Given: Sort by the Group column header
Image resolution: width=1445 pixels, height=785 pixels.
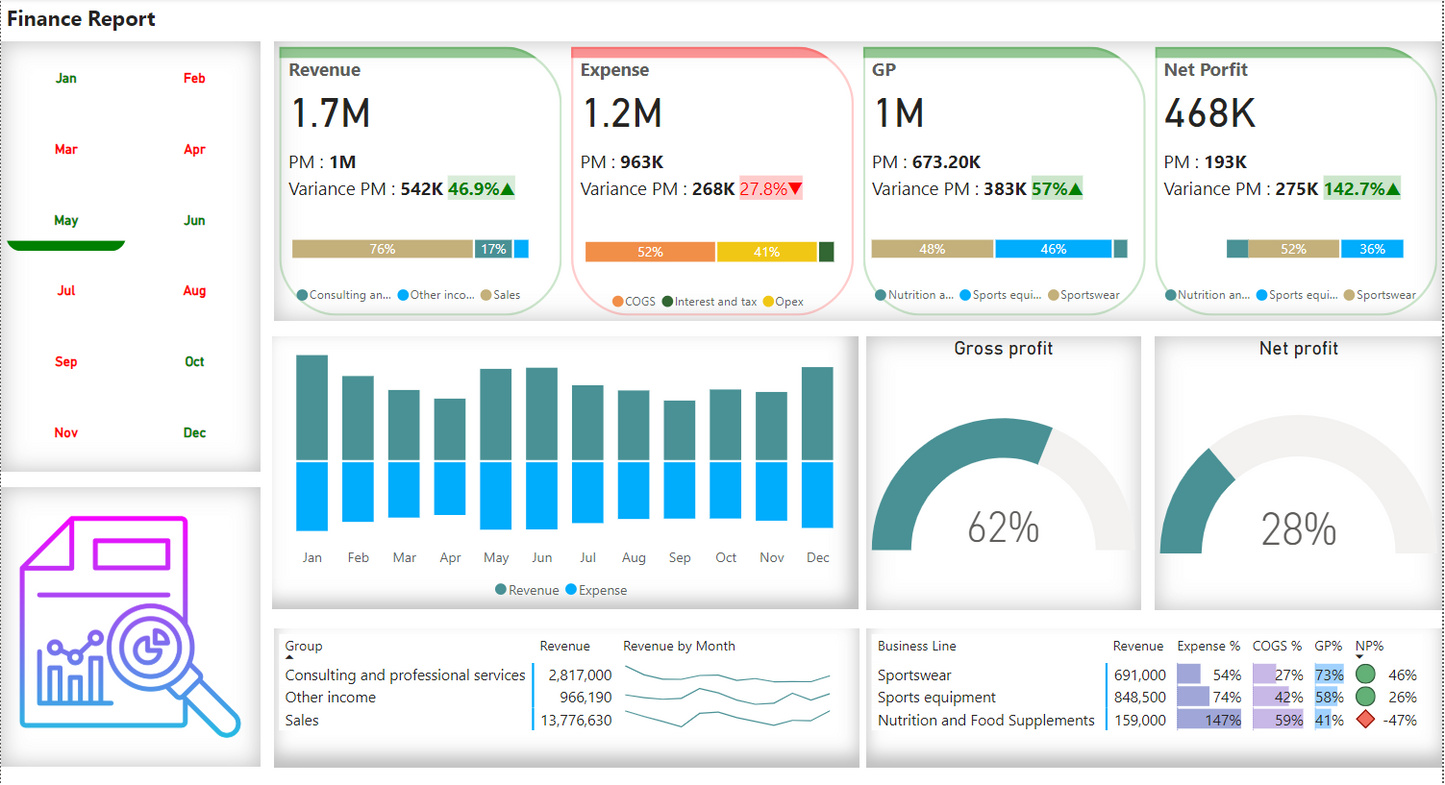Looking at the screenshot, I should click(x=304, y=646).
